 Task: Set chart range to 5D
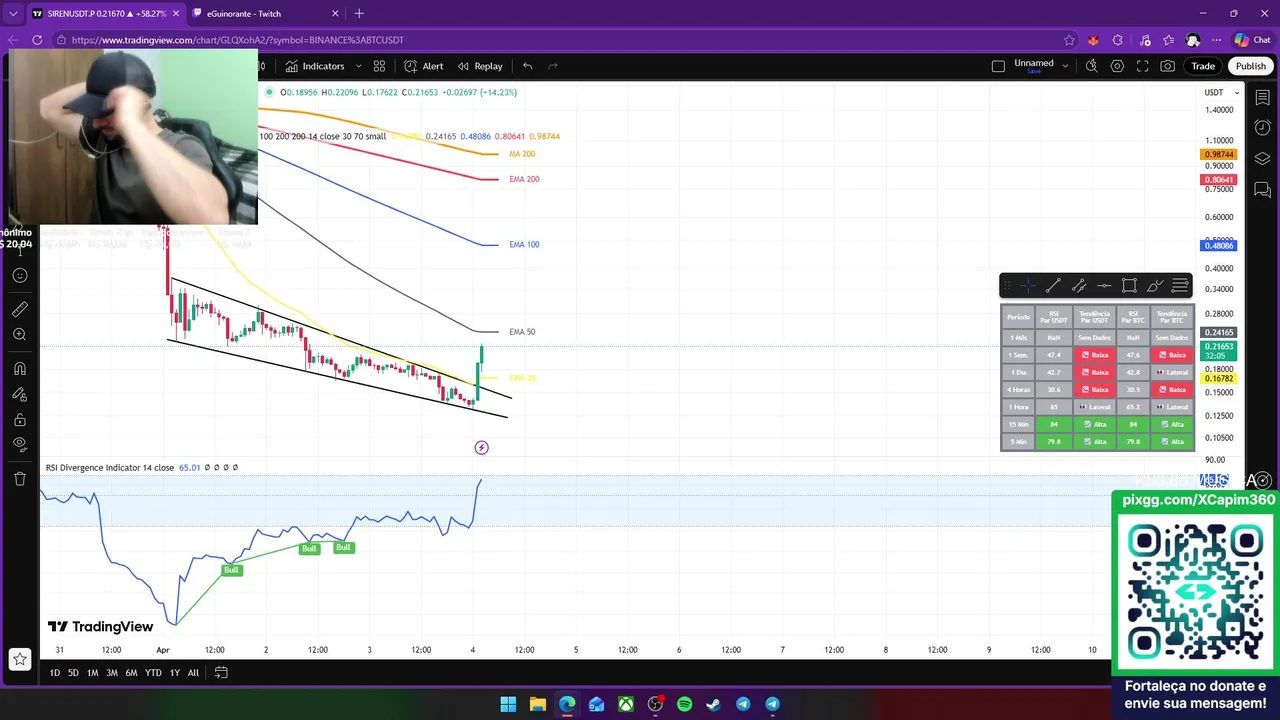tap(73, 673)
